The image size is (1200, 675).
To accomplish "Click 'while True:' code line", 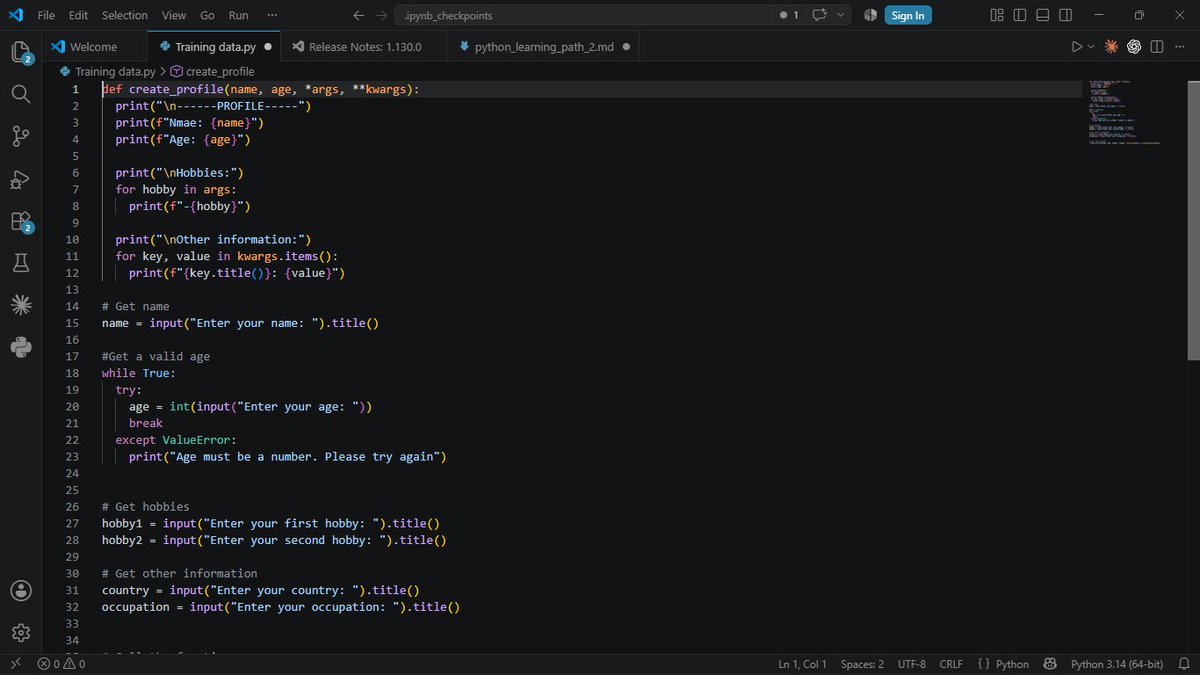I will pyautogui.click(x=139, y=373).
